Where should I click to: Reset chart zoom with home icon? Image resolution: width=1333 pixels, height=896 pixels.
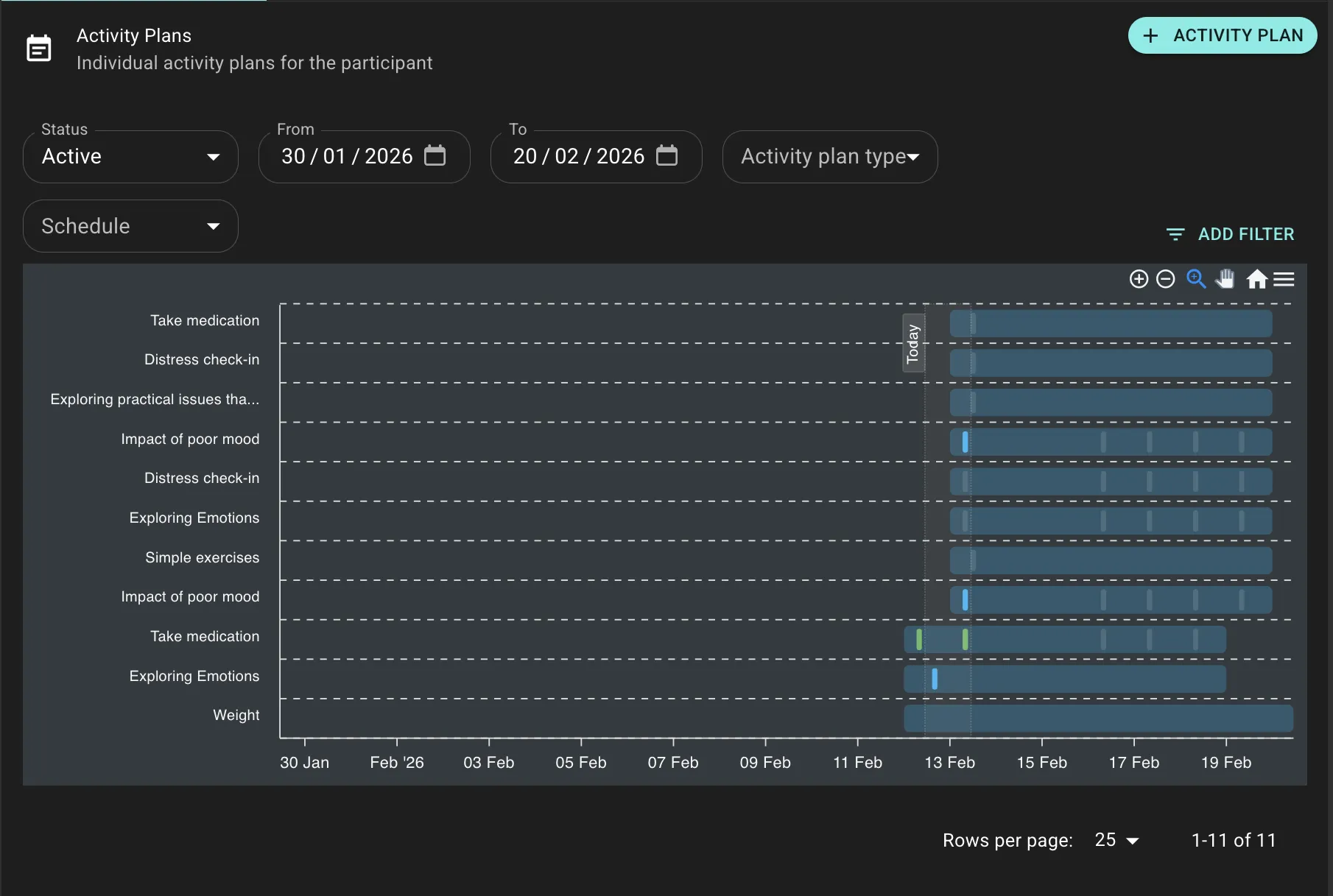1256,279
